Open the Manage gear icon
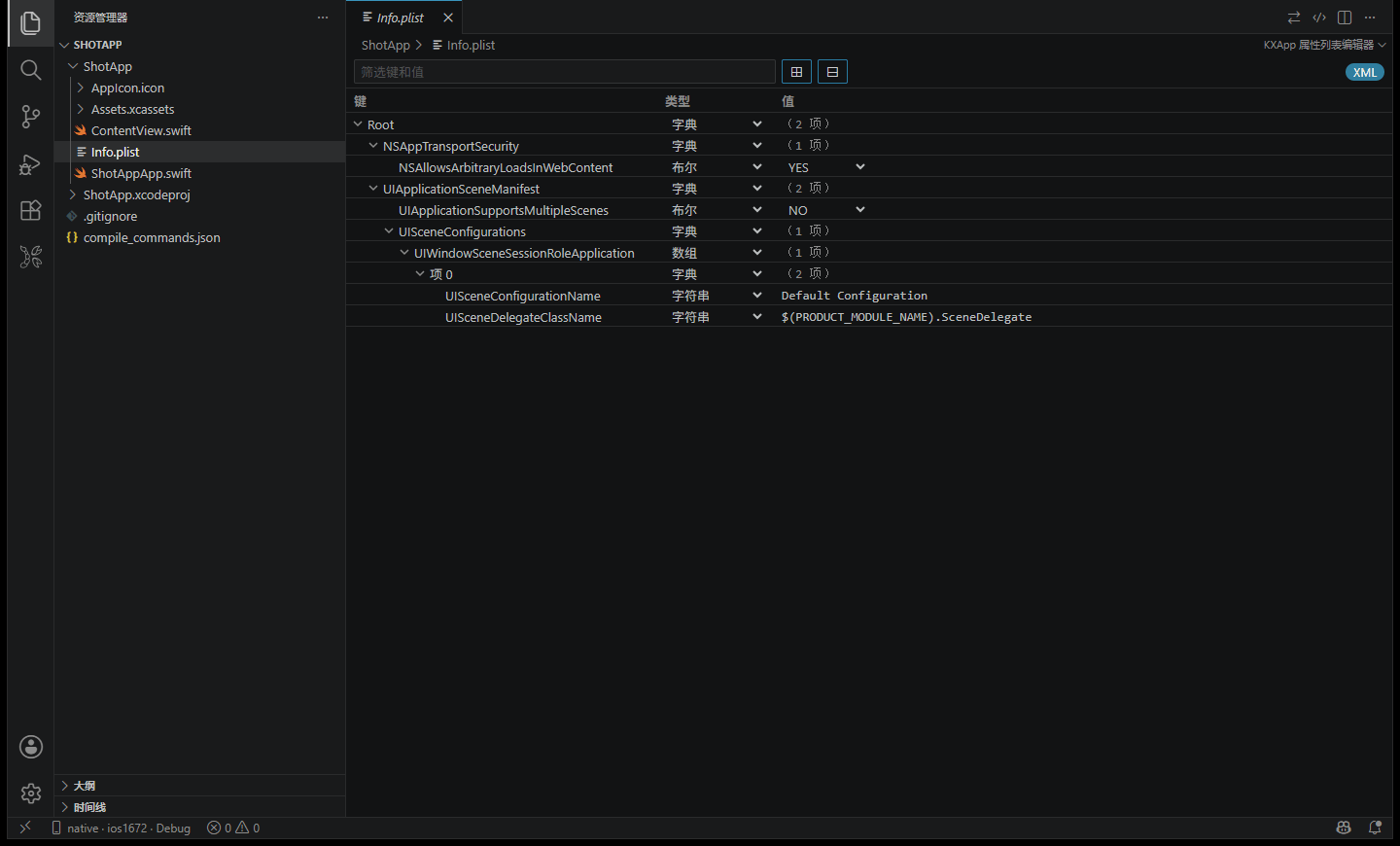 click(x=31, y=793)
